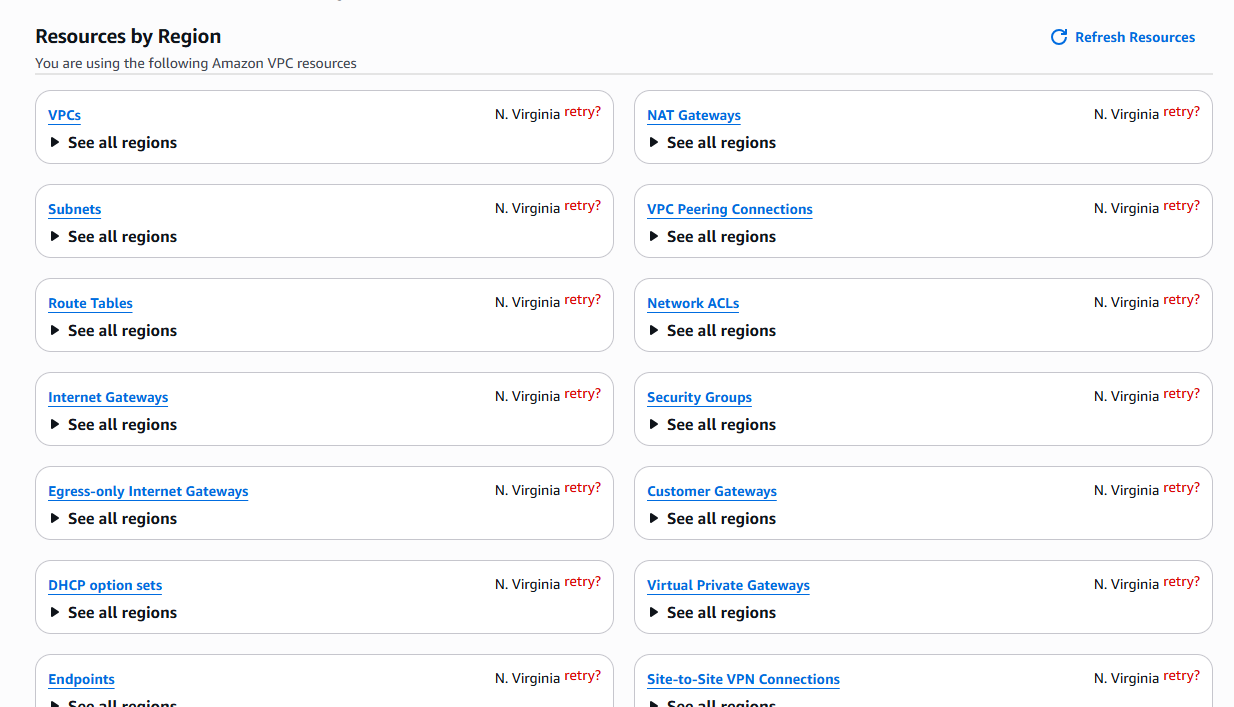Open the Endpoints link

click(81, 679)
